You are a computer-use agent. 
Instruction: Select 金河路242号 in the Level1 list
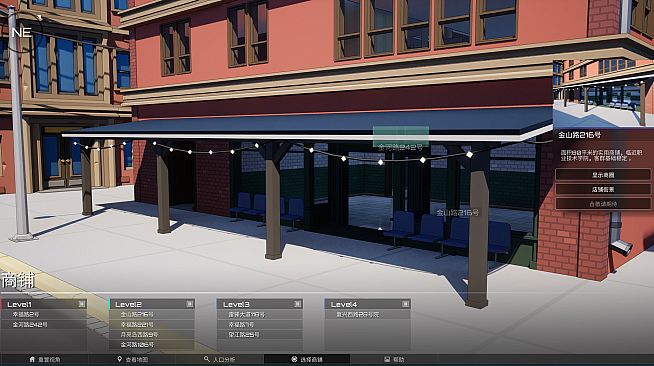44,324
